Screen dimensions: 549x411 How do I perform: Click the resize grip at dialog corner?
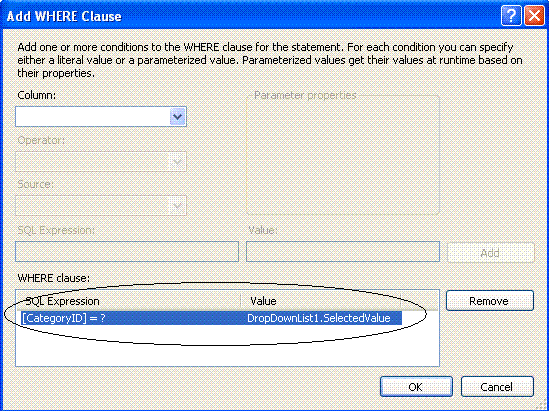point(543,405)
